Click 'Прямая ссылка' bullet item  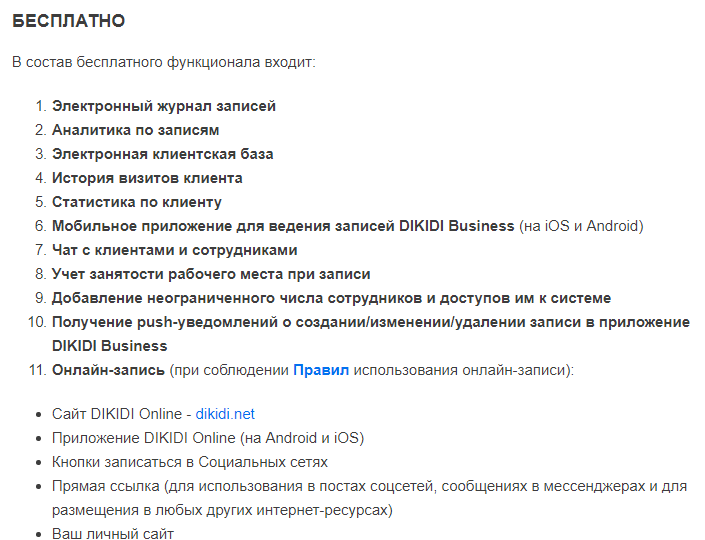click(x=369, y=498)
